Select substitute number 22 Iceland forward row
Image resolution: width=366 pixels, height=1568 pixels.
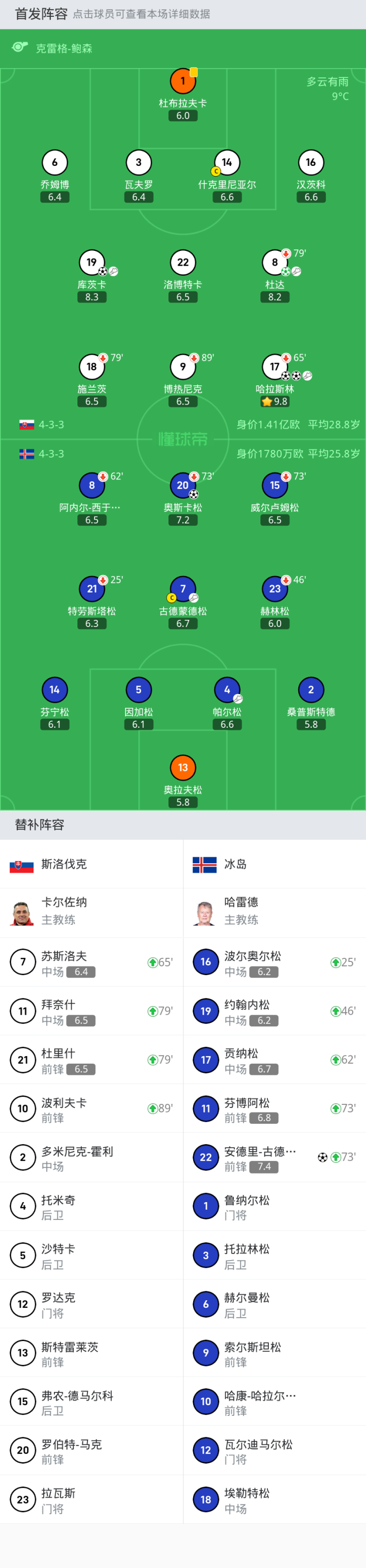[274, 1157]
